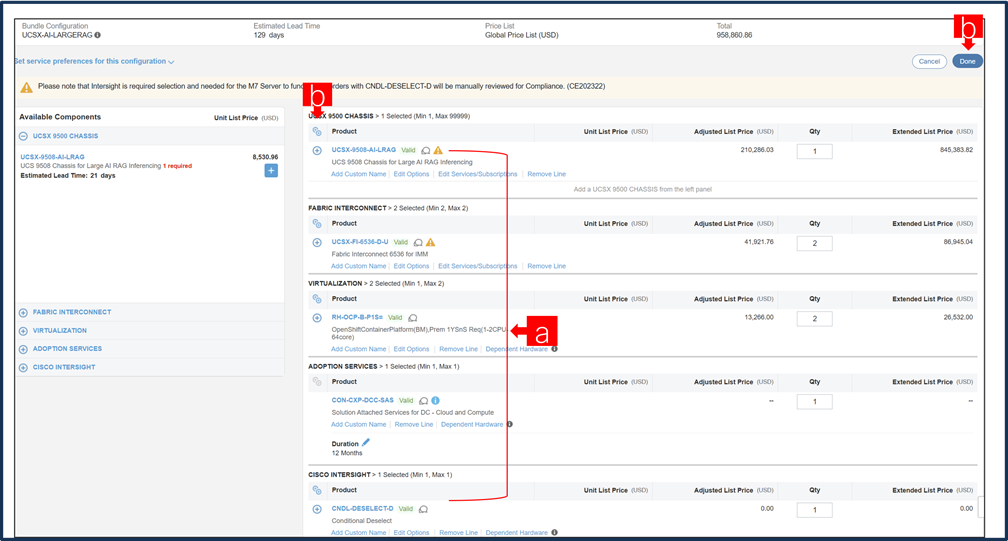Click Add Custom Name under RH-OCP-B-P1S=

[x=359, y=349]
